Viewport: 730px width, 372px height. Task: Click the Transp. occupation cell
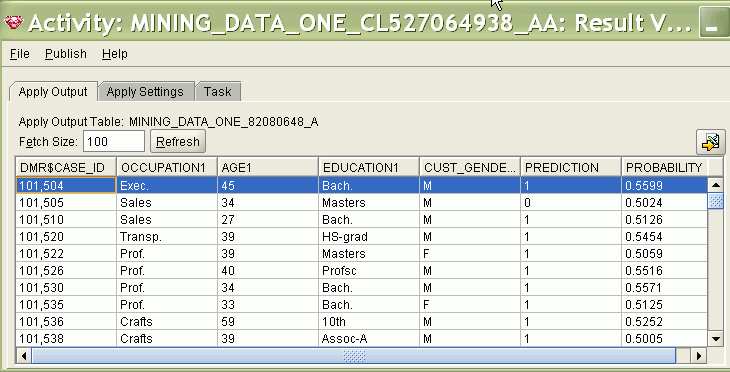[x=167, y=237]
